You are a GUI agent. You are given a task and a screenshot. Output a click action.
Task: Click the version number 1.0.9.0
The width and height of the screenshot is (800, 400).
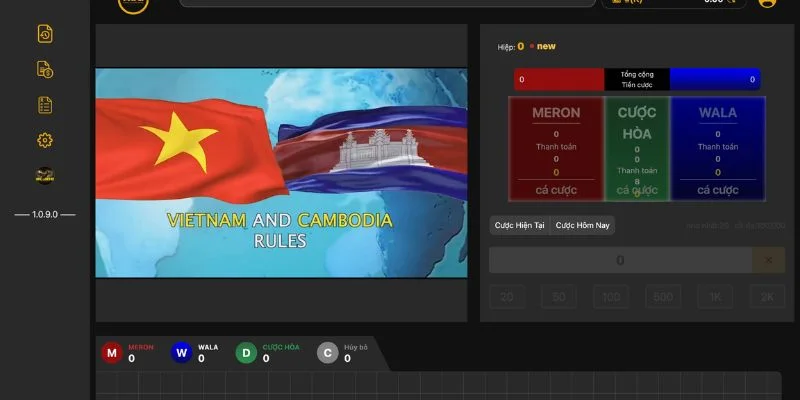45,214
